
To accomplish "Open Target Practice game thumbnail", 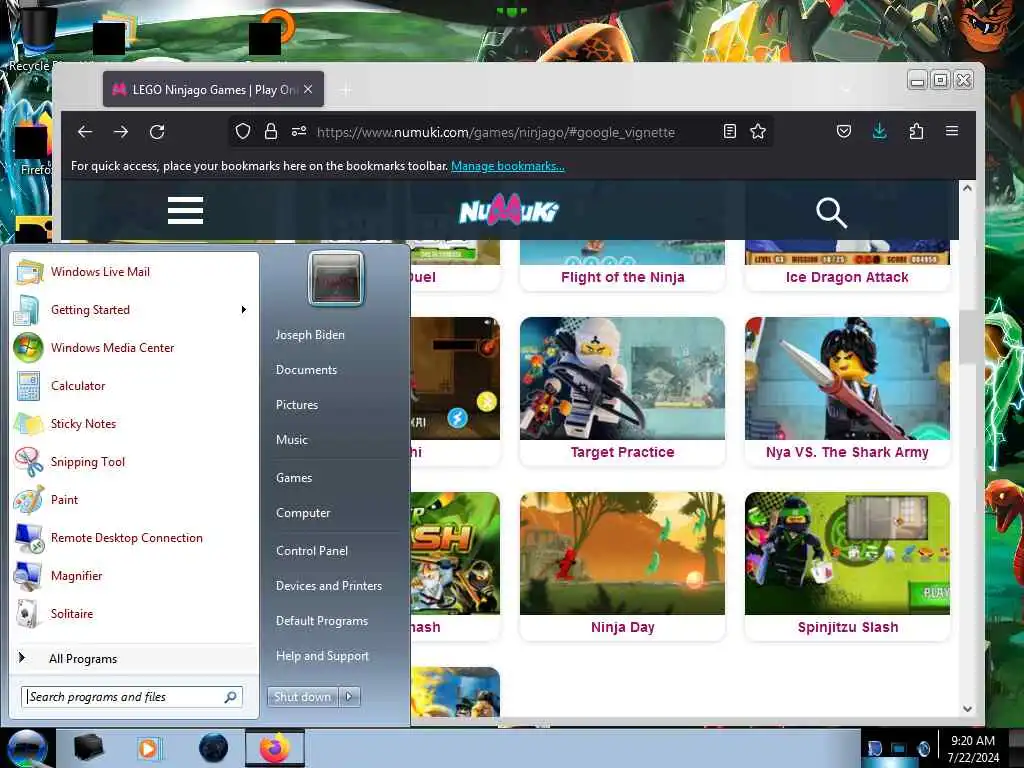I will pyautogui.click(x=622, y=378).
